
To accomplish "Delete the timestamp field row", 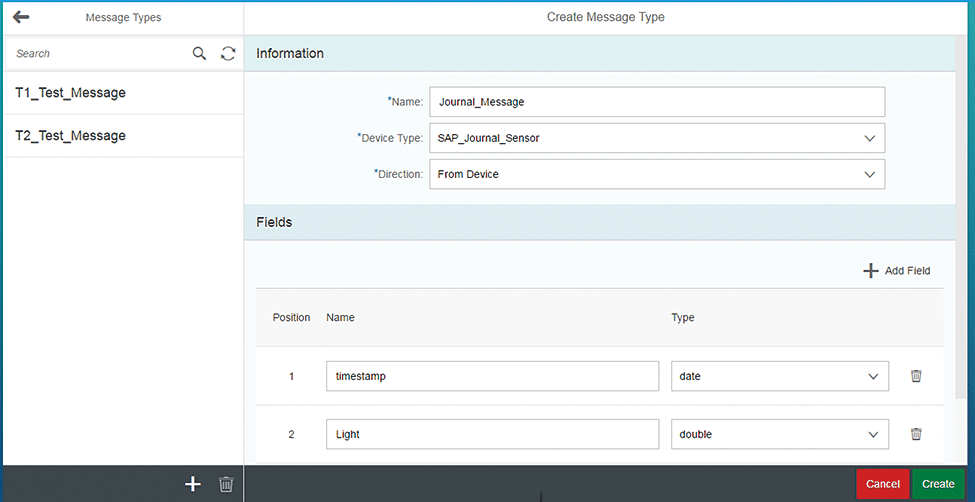I will tap(915, 376).
